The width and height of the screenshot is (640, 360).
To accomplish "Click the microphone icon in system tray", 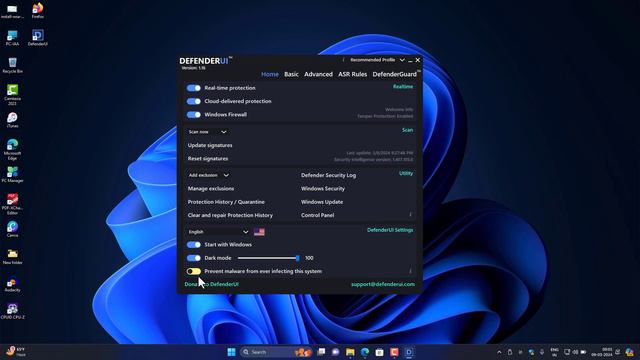I will point(542,352).
